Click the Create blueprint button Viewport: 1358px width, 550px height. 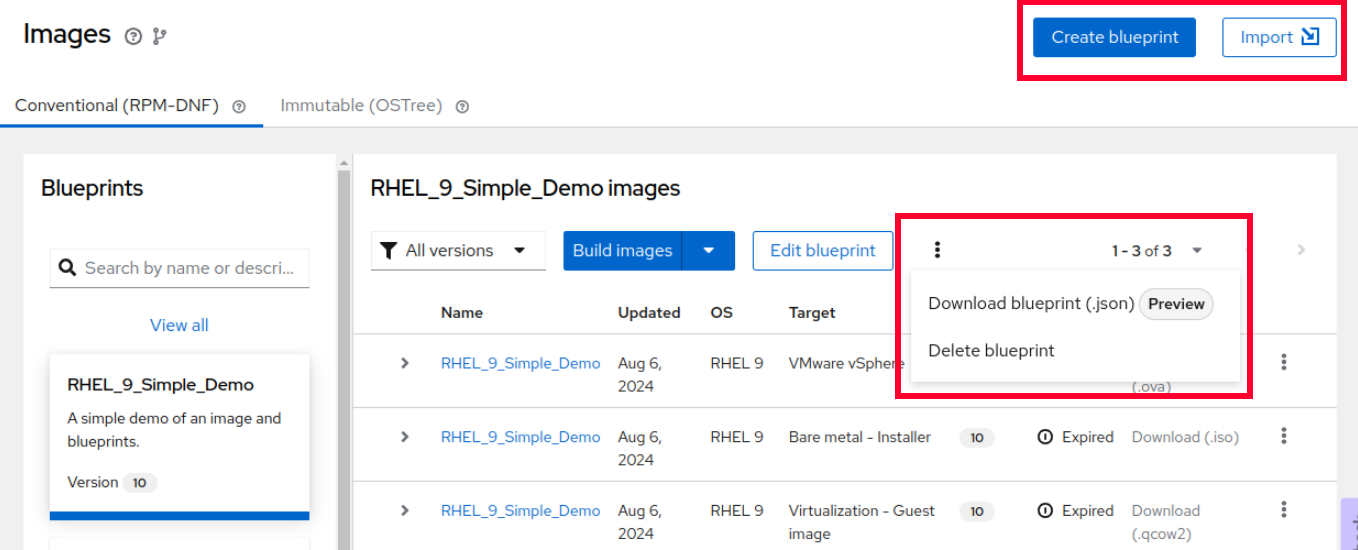pos(1114,38)
